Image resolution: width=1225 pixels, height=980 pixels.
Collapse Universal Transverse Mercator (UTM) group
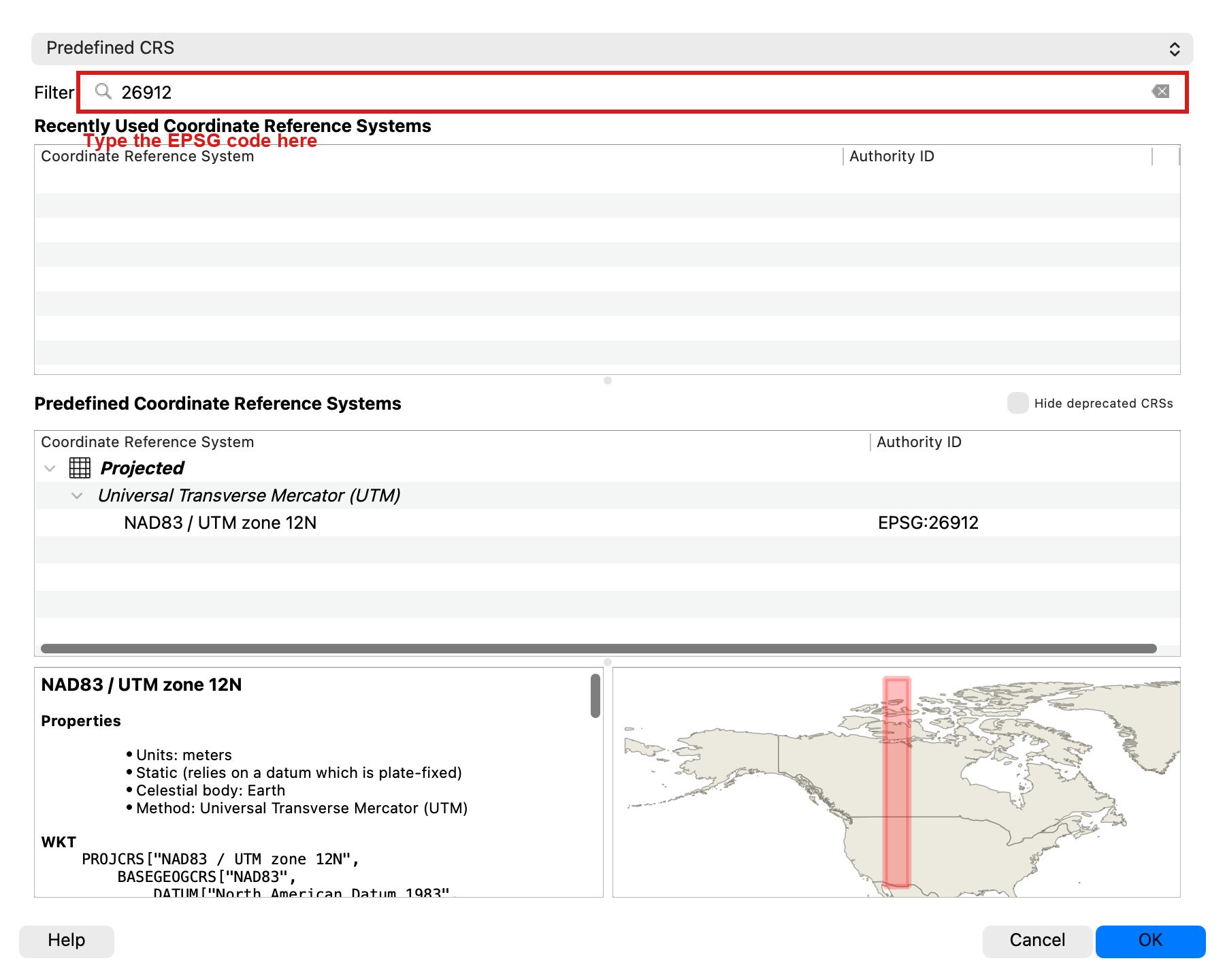tap(77, 495)
